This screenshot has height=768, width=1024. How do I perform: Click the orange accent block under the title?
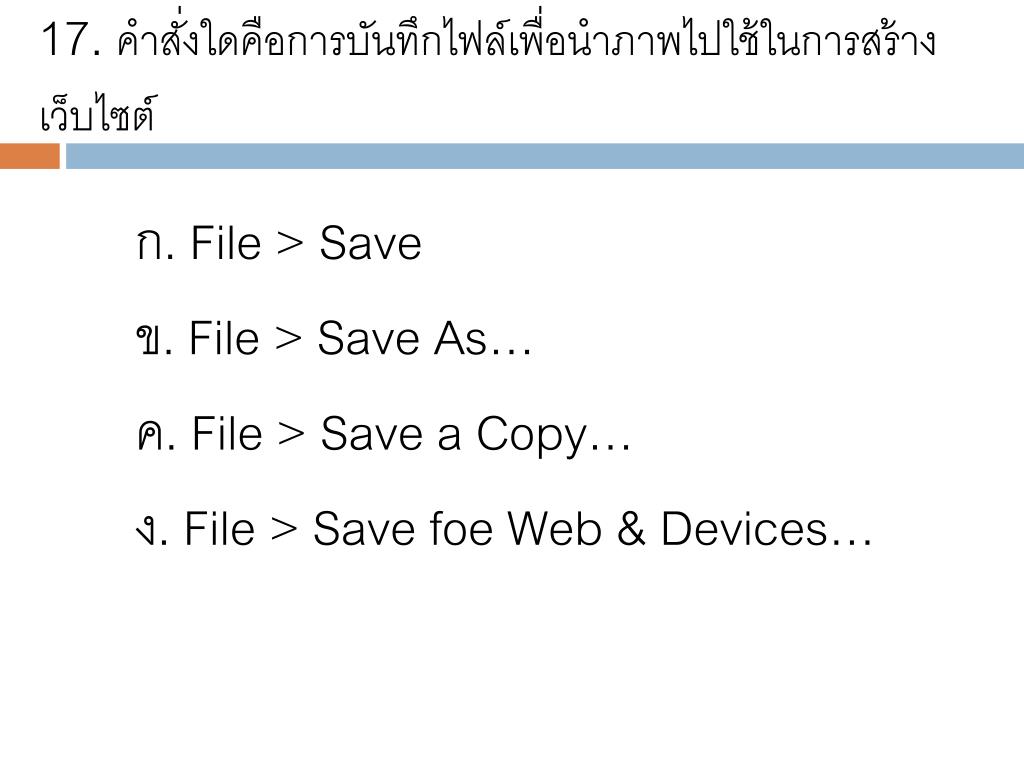tap(29, 156)
